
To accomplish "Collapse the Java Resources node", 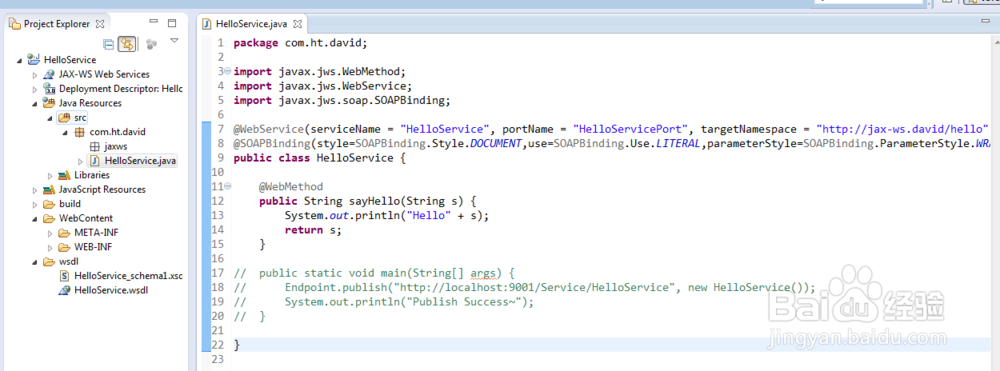I will pyautogui.click(x=34, y=103).
